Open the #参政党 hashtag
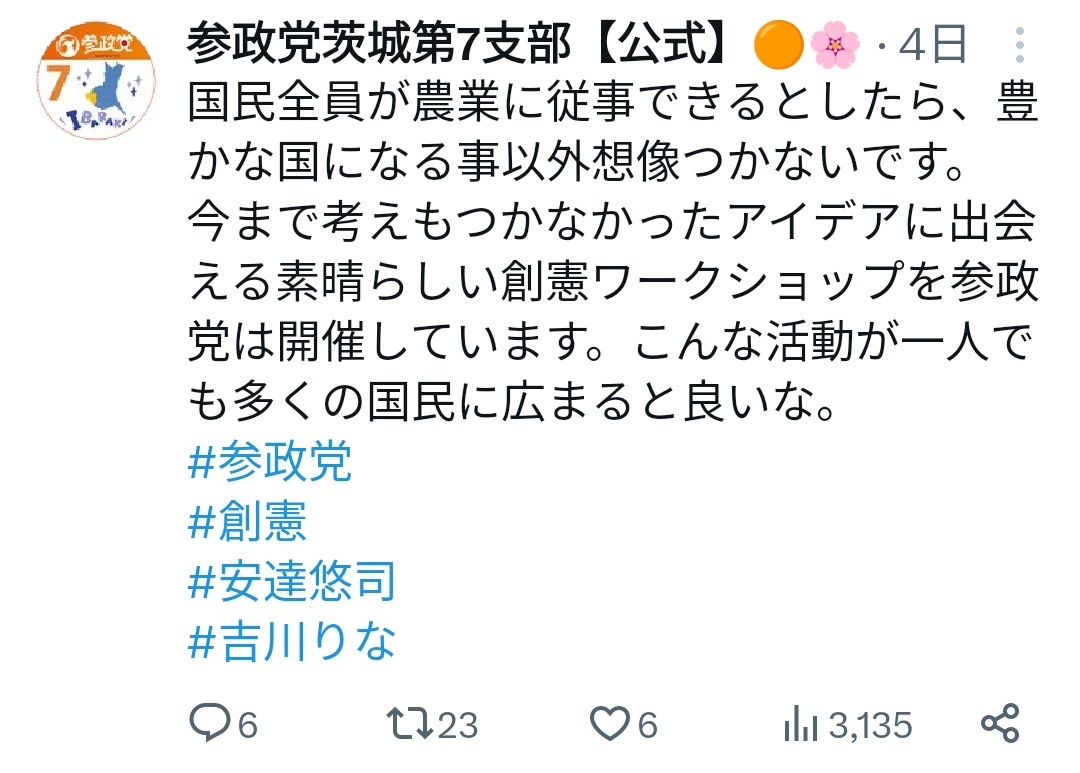The width and height of the screenshot is (1080, 773). click(270, 461)
